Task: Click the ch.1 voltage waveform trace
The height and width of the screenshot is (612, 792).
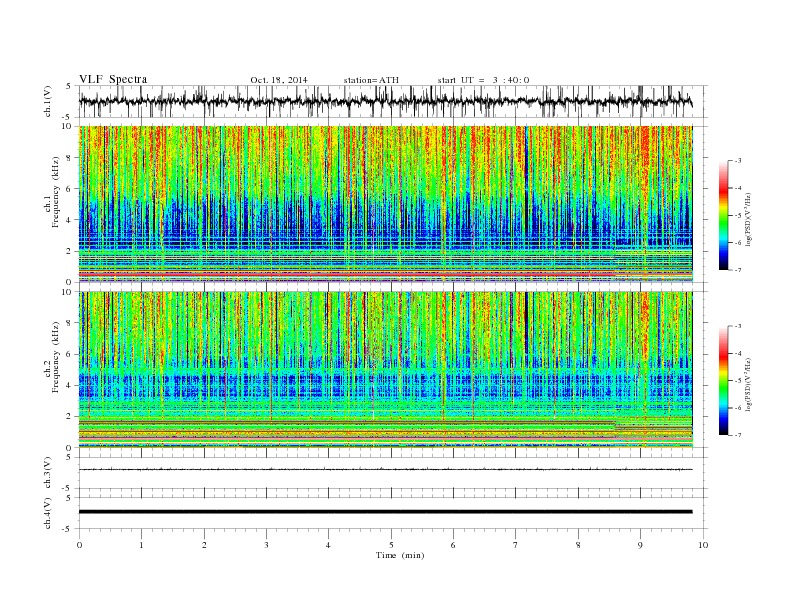Action: coord(386,101)
